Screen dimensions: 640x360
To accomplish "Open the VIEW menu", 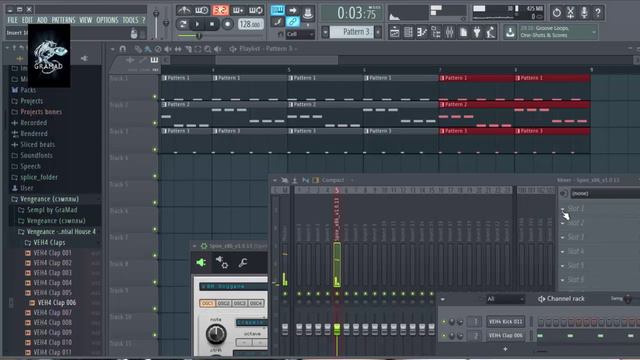I will click(x=85, y=20).
